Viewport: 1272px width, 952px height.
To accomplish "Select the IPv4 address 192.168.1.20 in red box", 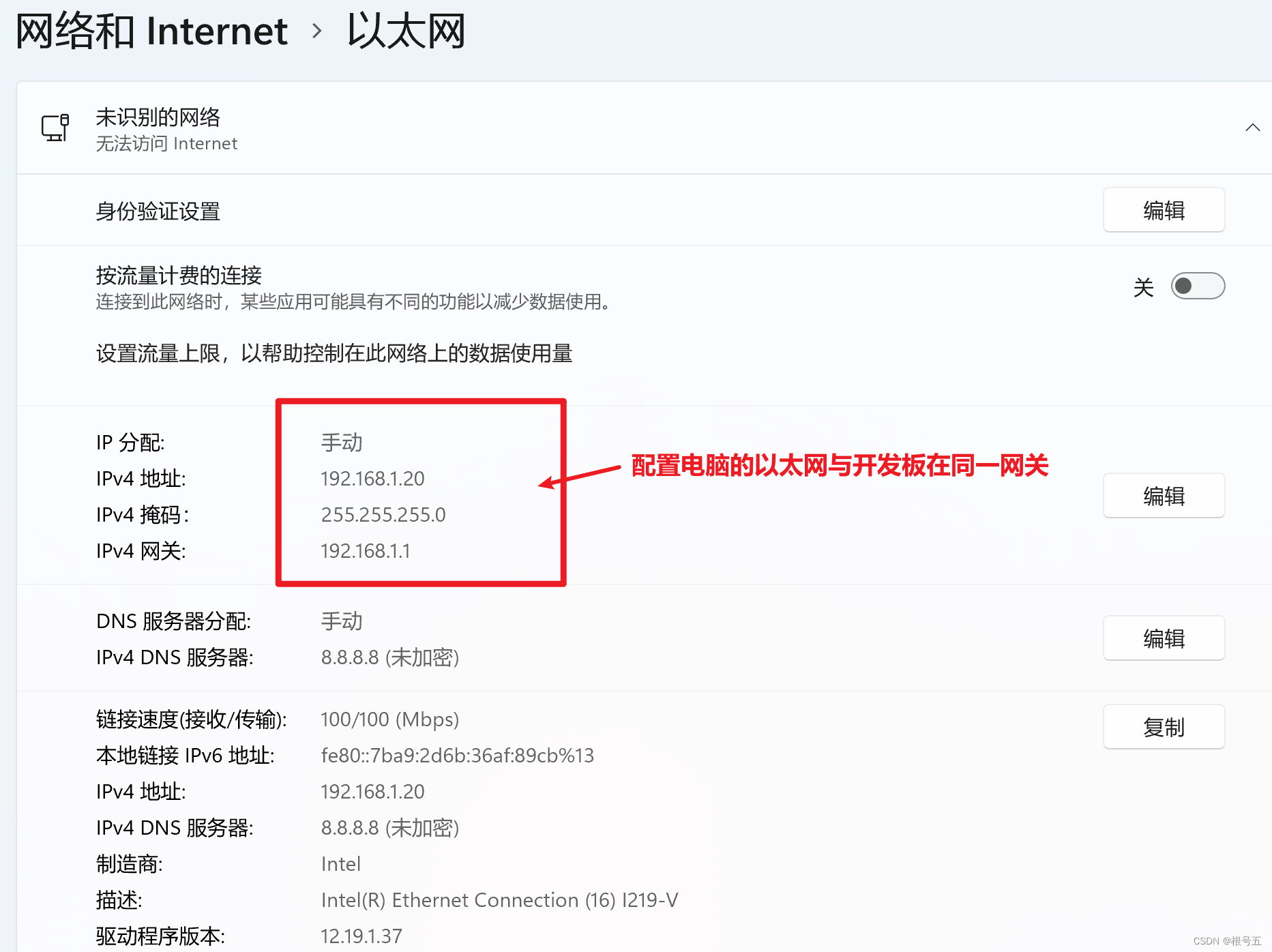I will tap(372, 479).
